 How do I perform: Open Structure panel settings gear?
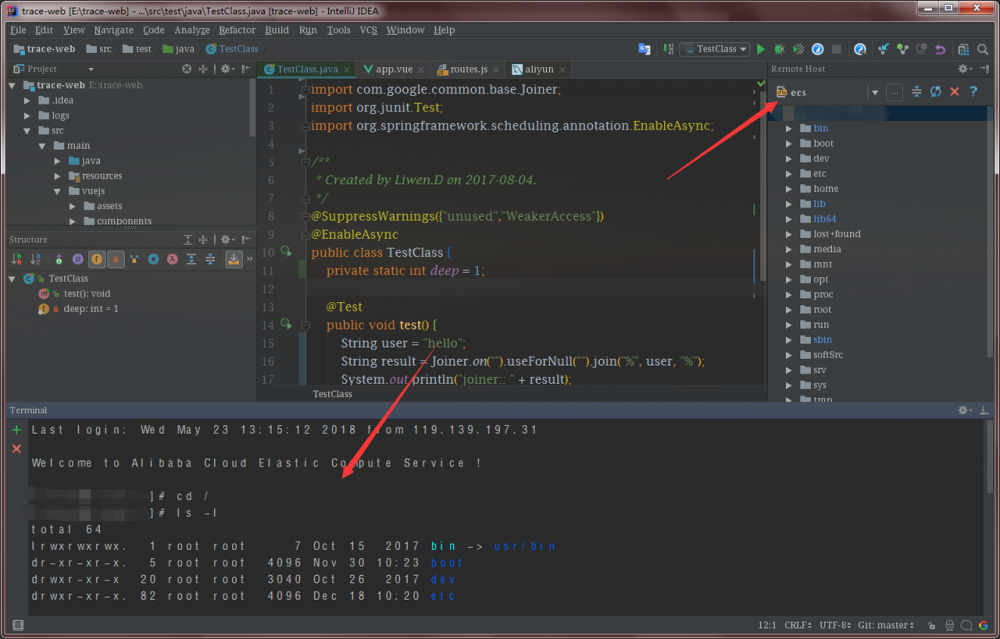(x=225, y=239)
